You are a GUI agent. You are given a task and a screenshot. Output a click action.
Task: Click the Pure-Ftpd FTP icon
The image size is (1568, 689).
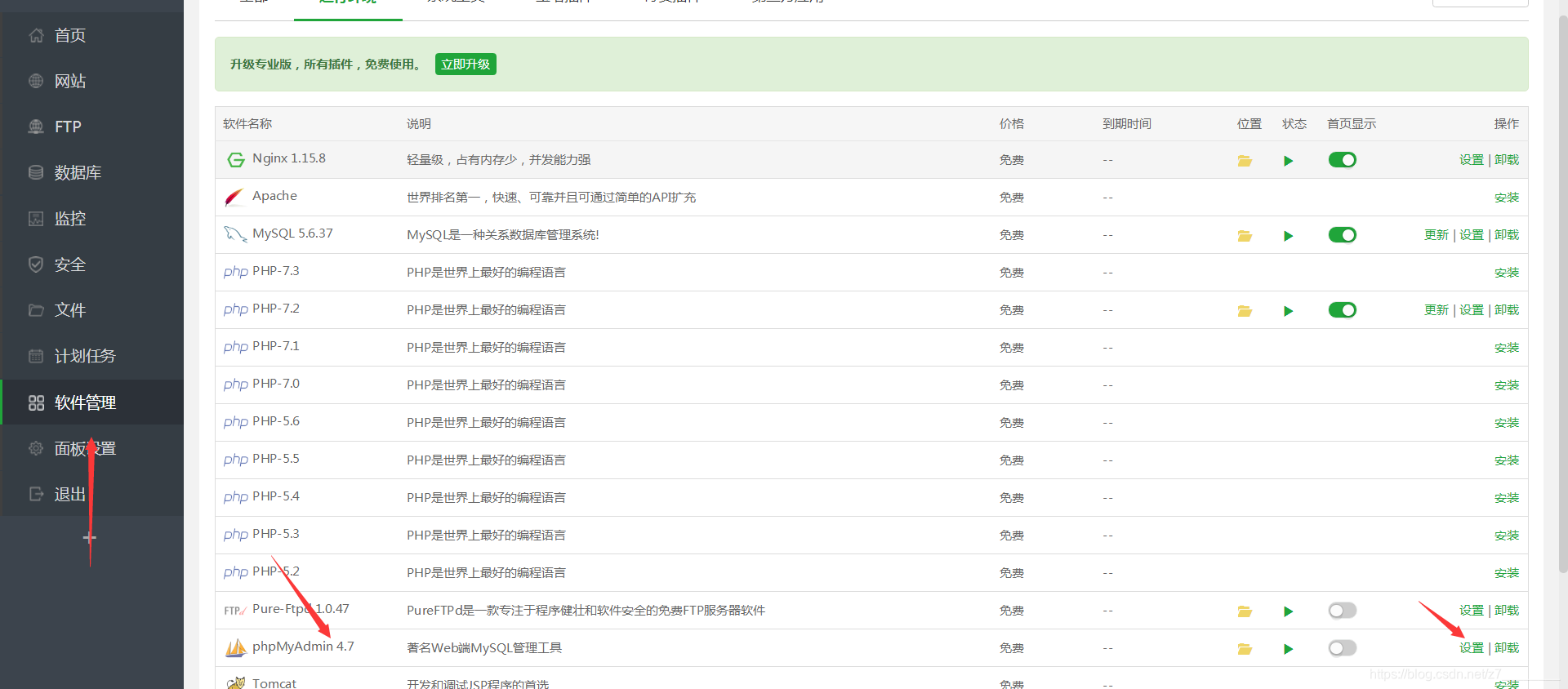[235, 611]
